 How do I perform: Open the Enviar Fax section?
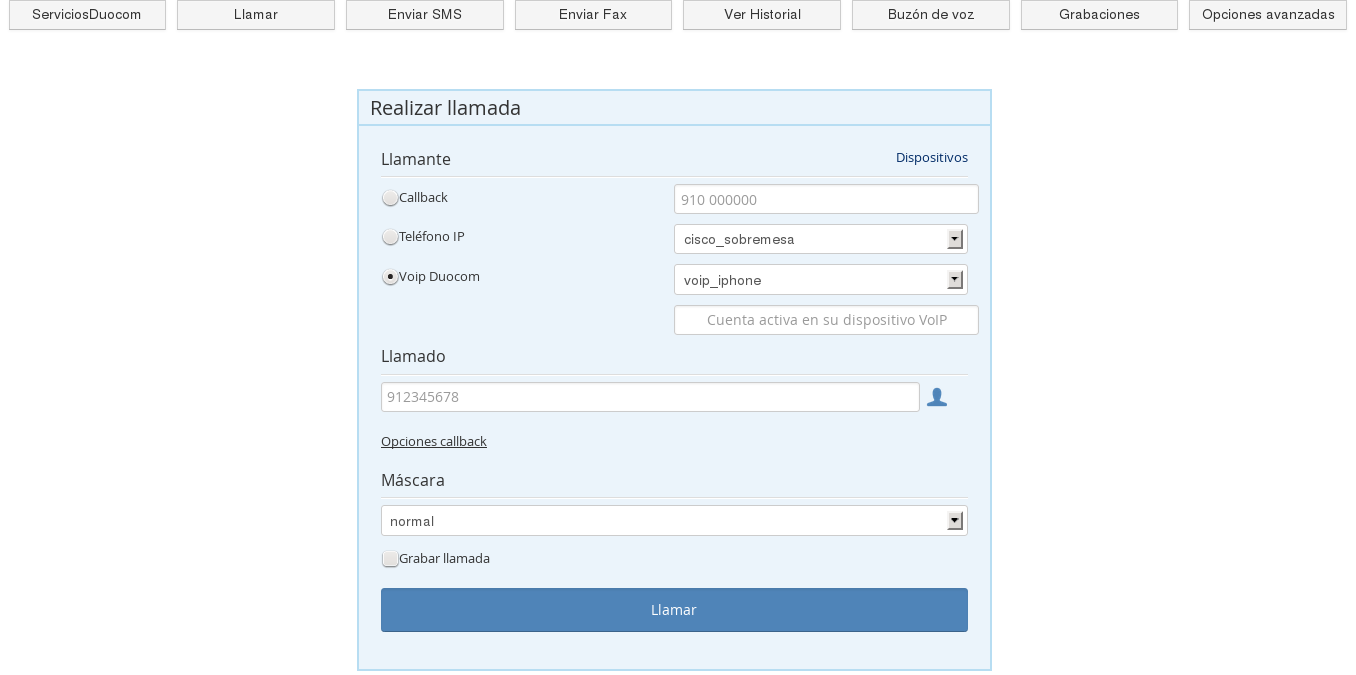point(593,15)
